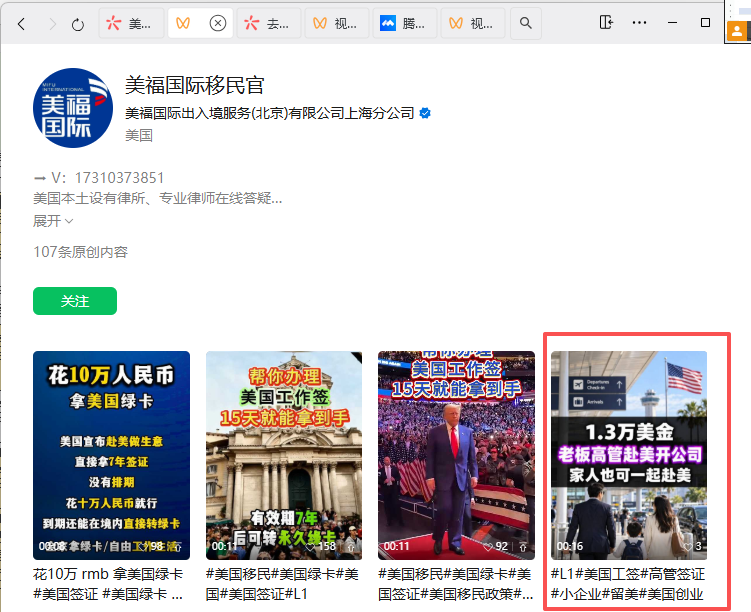This screenshot has width=751, height=612.
Task: Switch to the last '视...' tab
Action: point(473,23)
